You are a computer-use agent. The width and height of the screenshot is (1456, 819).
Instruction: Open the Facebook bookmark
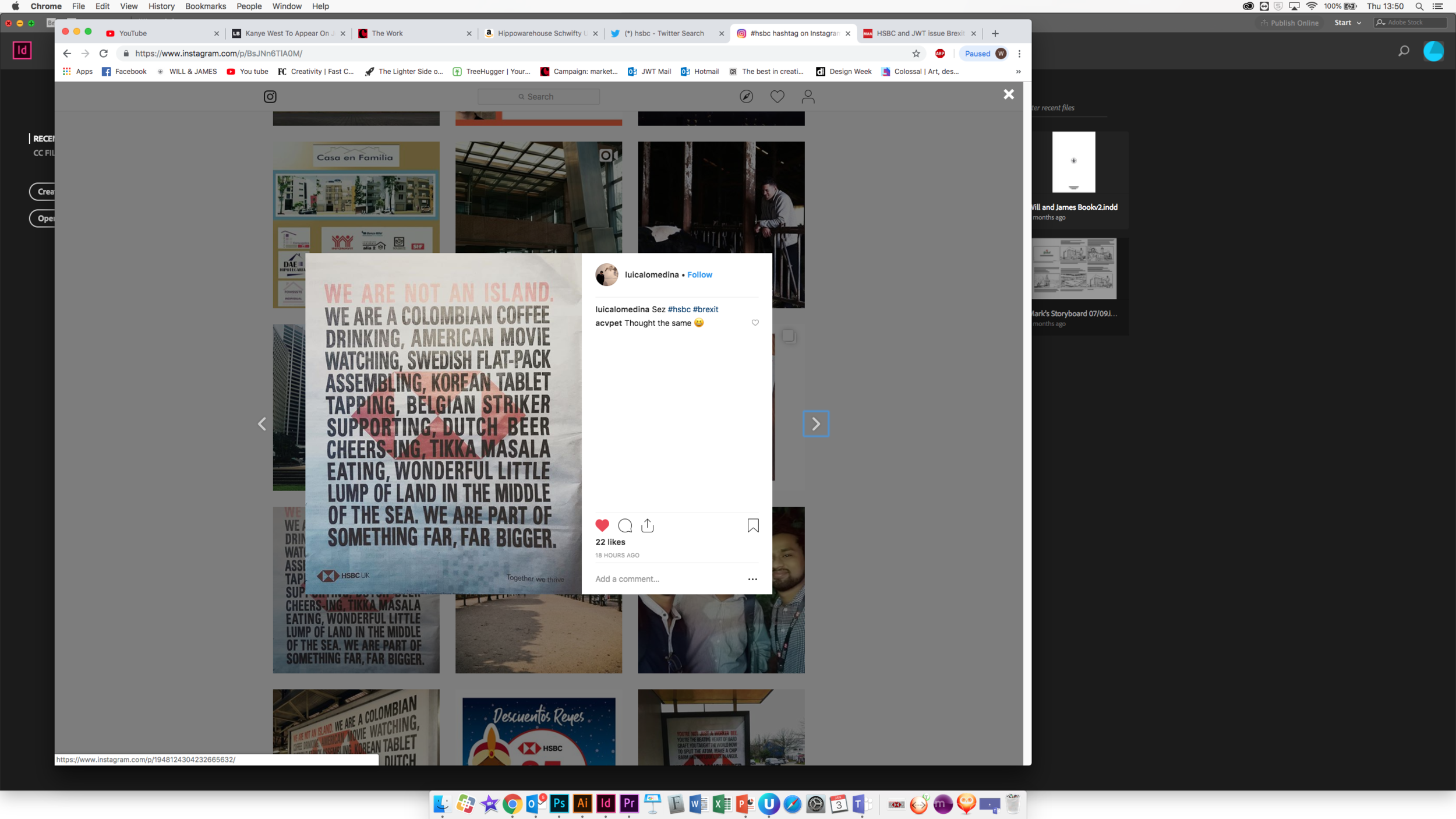tap(124, 72)
